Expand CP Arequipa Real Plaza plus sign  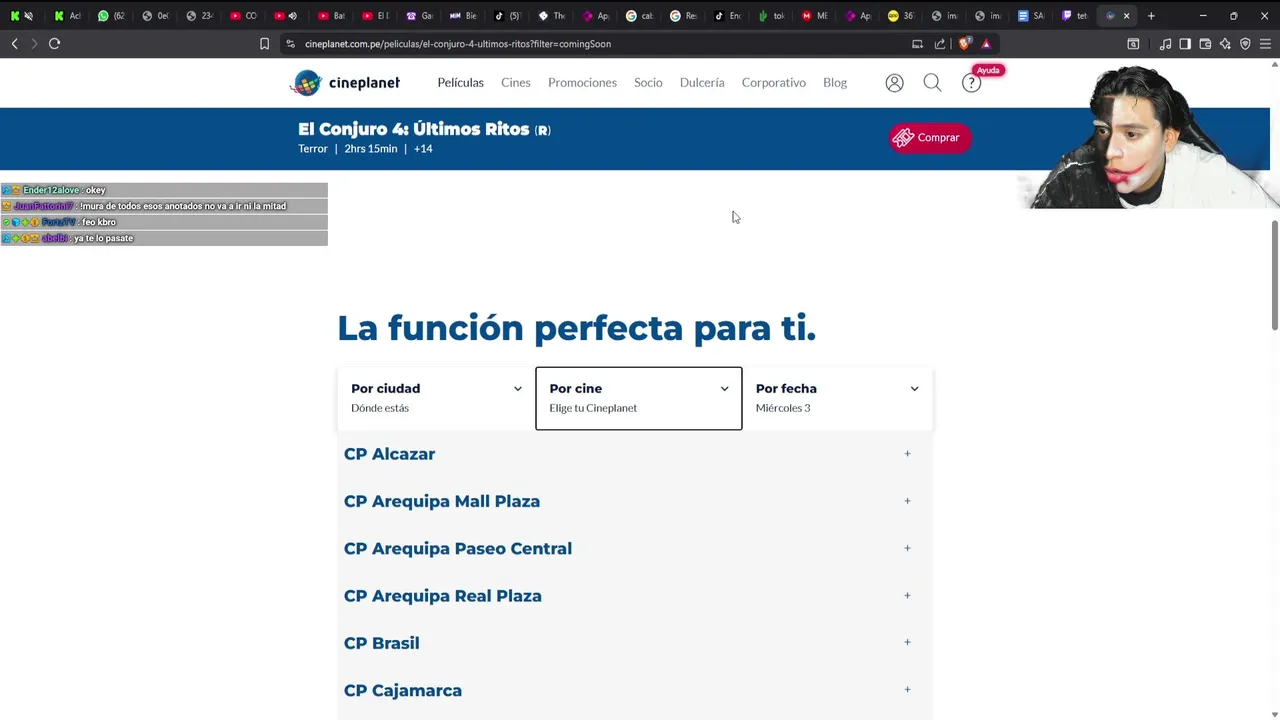pos(907,595)
